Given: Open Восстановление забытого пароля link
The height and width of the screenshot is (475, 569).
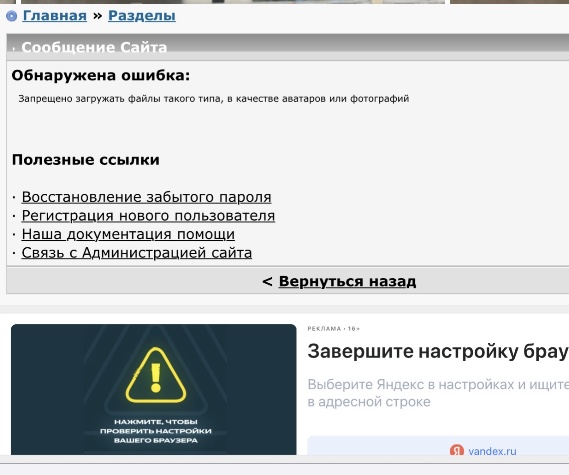Looking at the screenshot, I should tap(146, 197).
